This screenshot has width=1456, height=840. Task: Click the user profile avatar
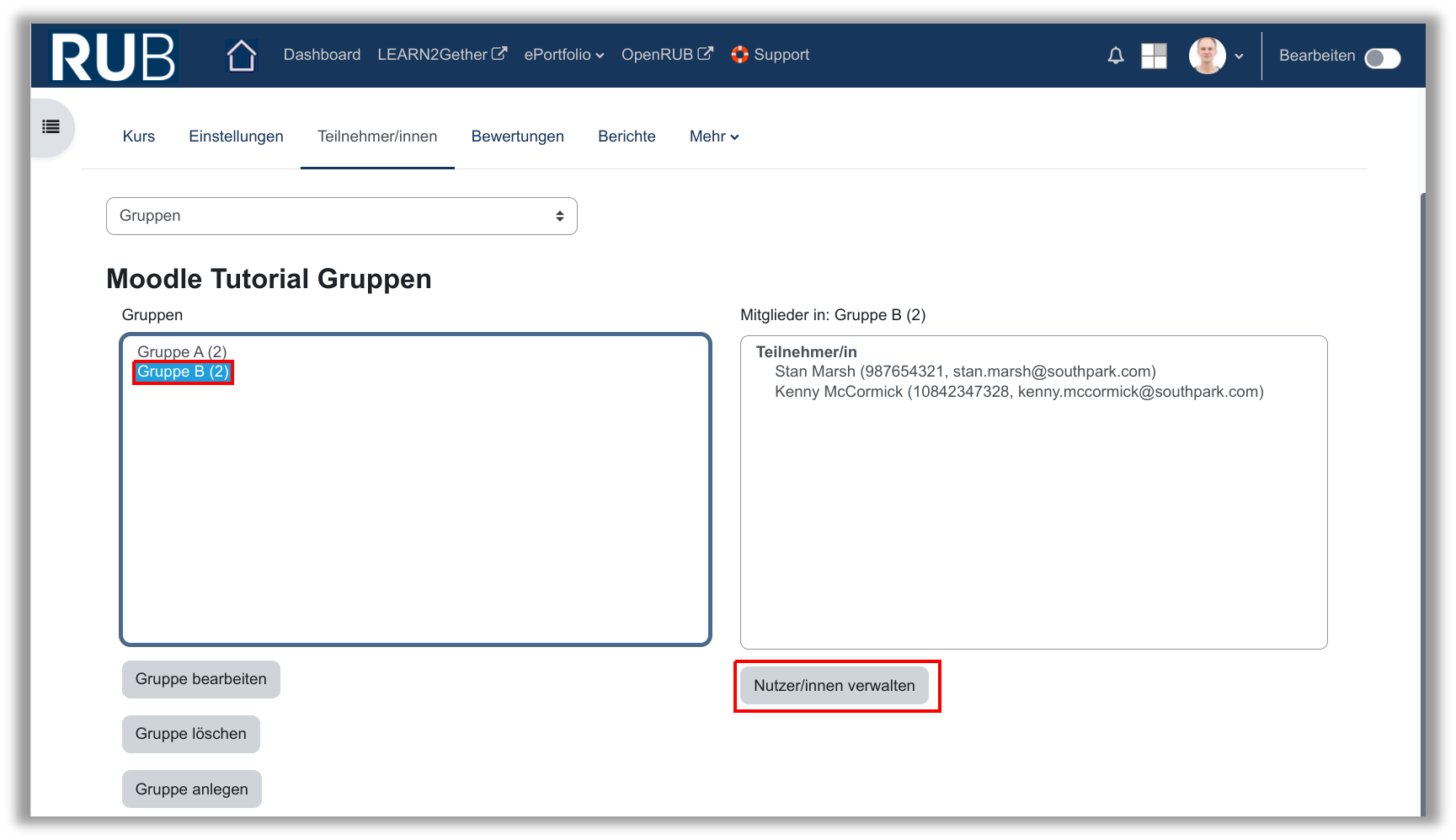click(x=1207, y=56)
